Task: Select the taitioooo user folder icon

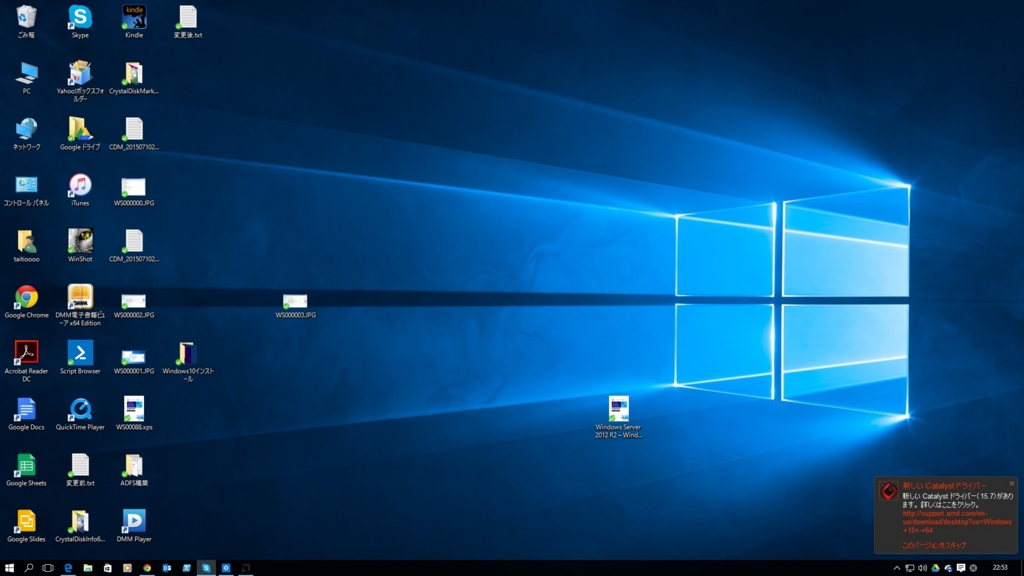Action: point(26,246)
